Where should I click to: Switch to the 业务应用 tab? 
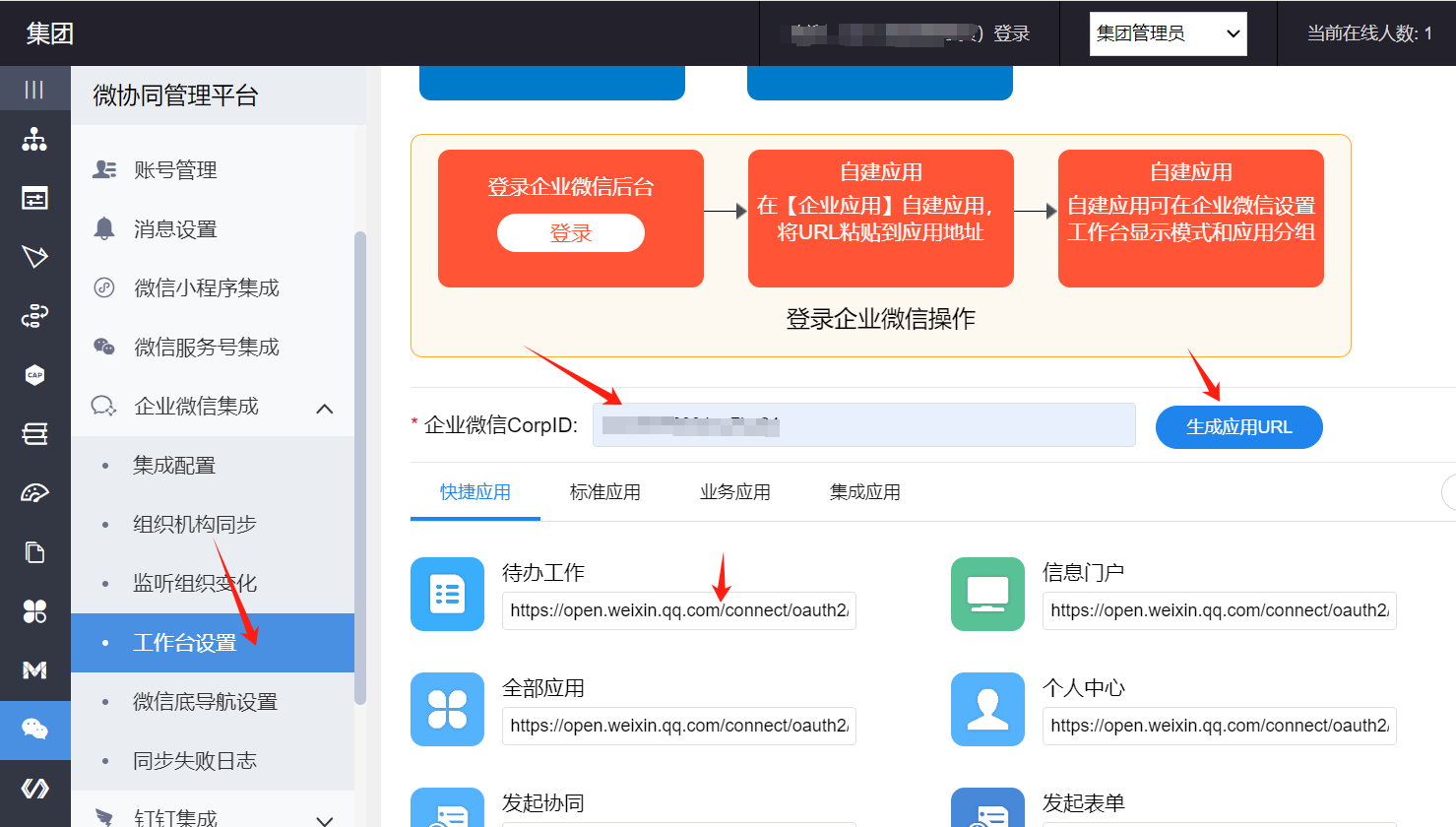click(x=735, y=492)
